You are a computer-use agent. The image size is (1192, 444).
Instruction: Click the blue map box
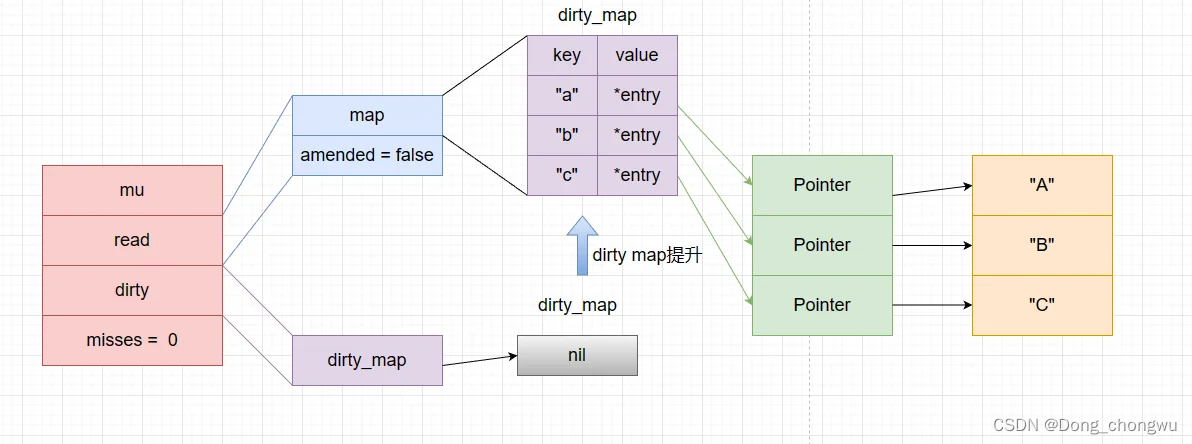point(367,116)
